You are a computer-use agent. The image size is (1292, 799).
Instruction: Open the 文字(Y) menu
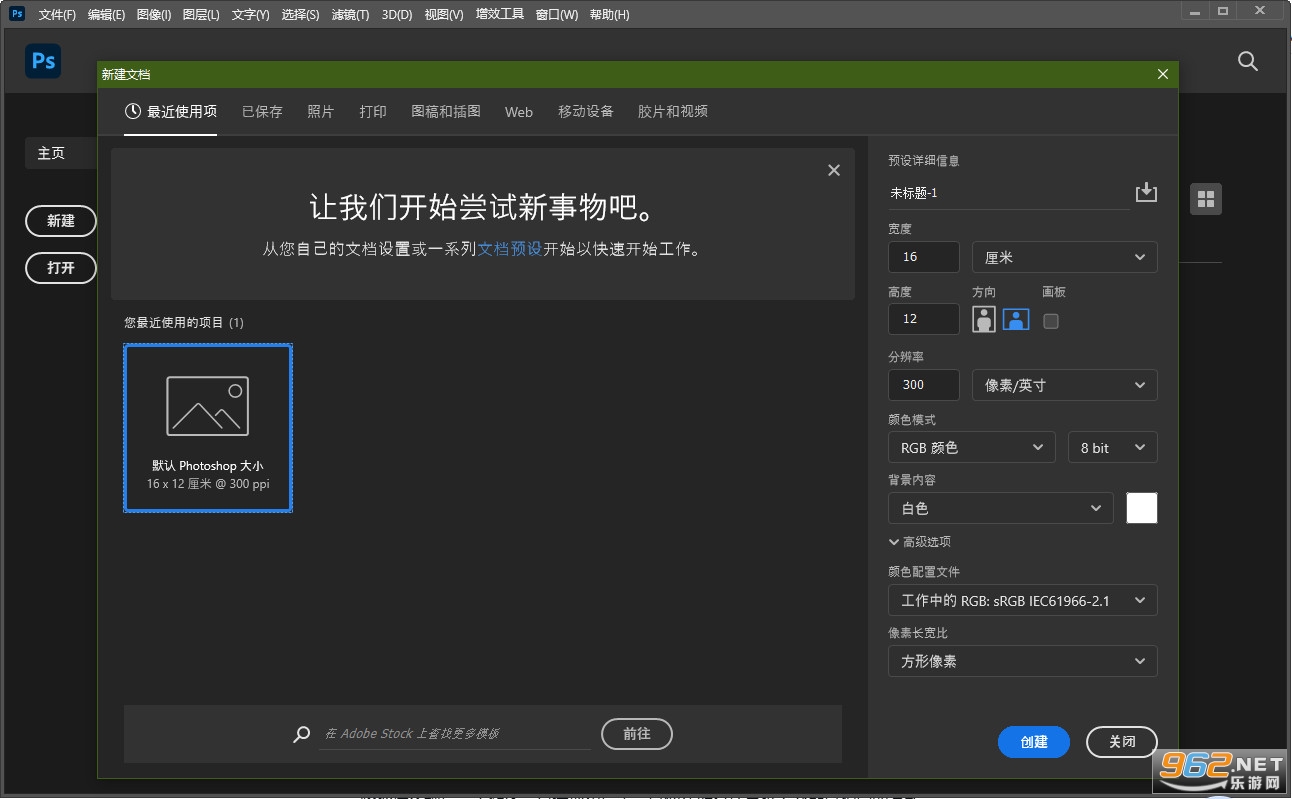coord(250,14)
